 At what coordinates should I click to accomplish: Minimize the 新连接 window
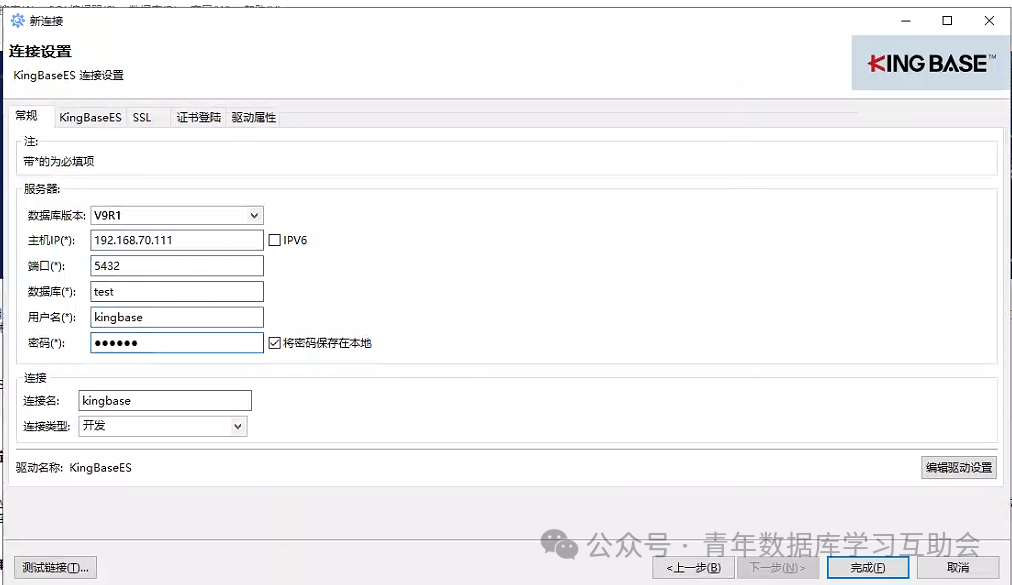906,21
